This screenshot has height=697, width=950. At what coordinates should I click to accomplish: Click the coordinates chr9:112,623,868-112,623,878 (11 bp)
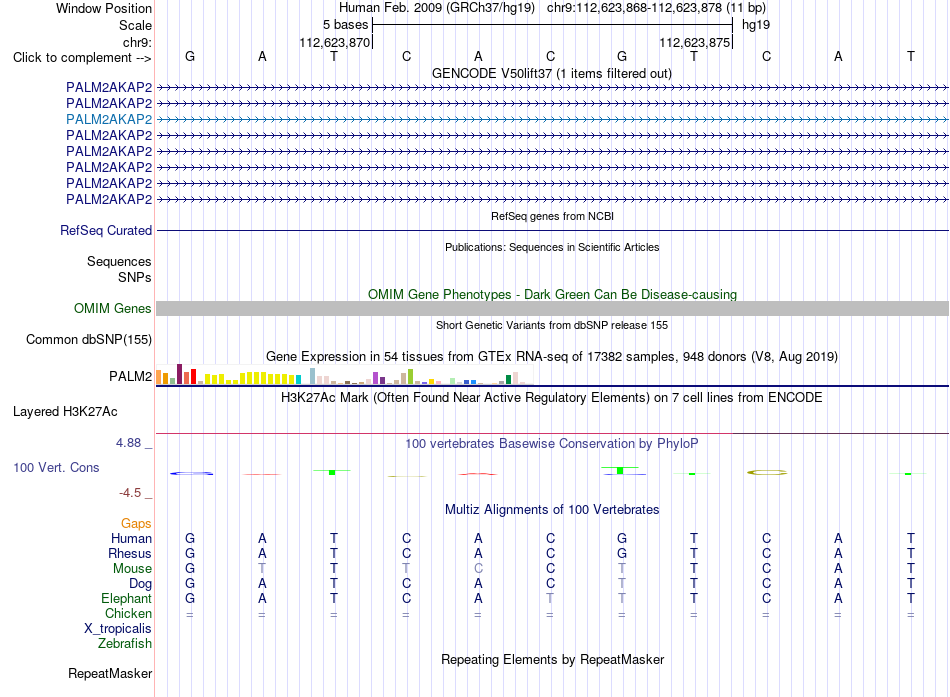[x=656, y=8]
